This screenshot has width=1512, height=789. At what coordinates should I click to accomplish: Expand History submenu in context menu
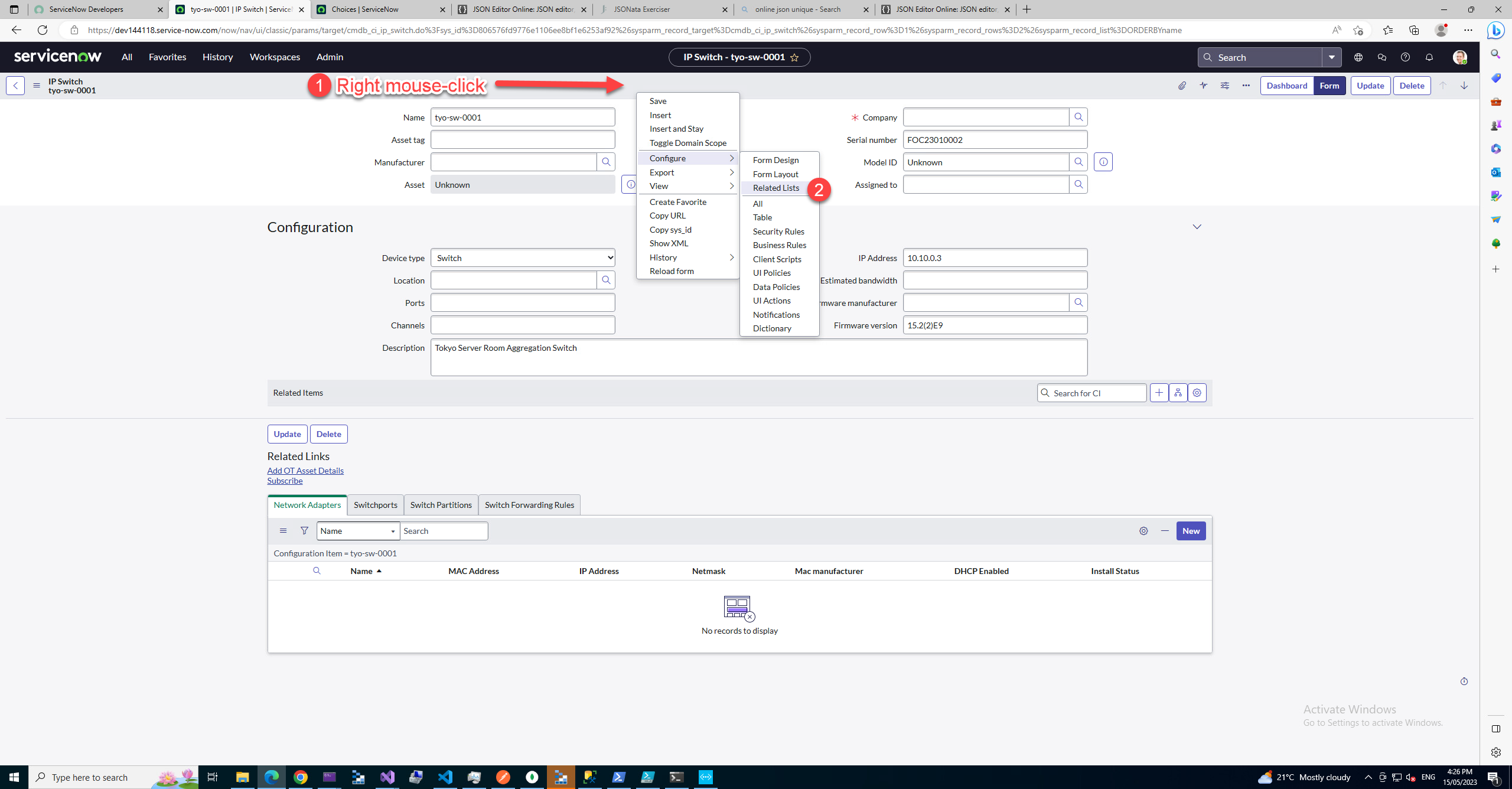tap(688, 257)
